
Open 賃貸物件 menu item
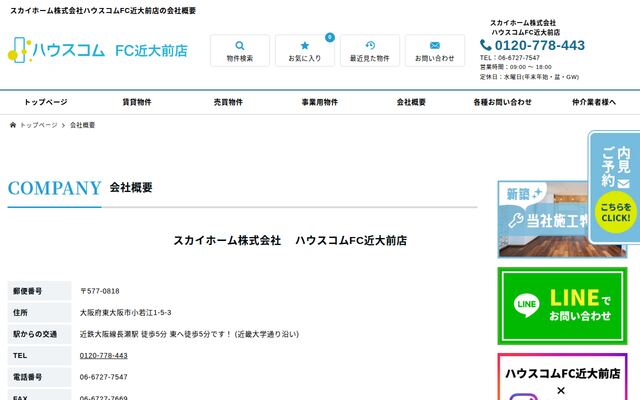coord(137,102)
